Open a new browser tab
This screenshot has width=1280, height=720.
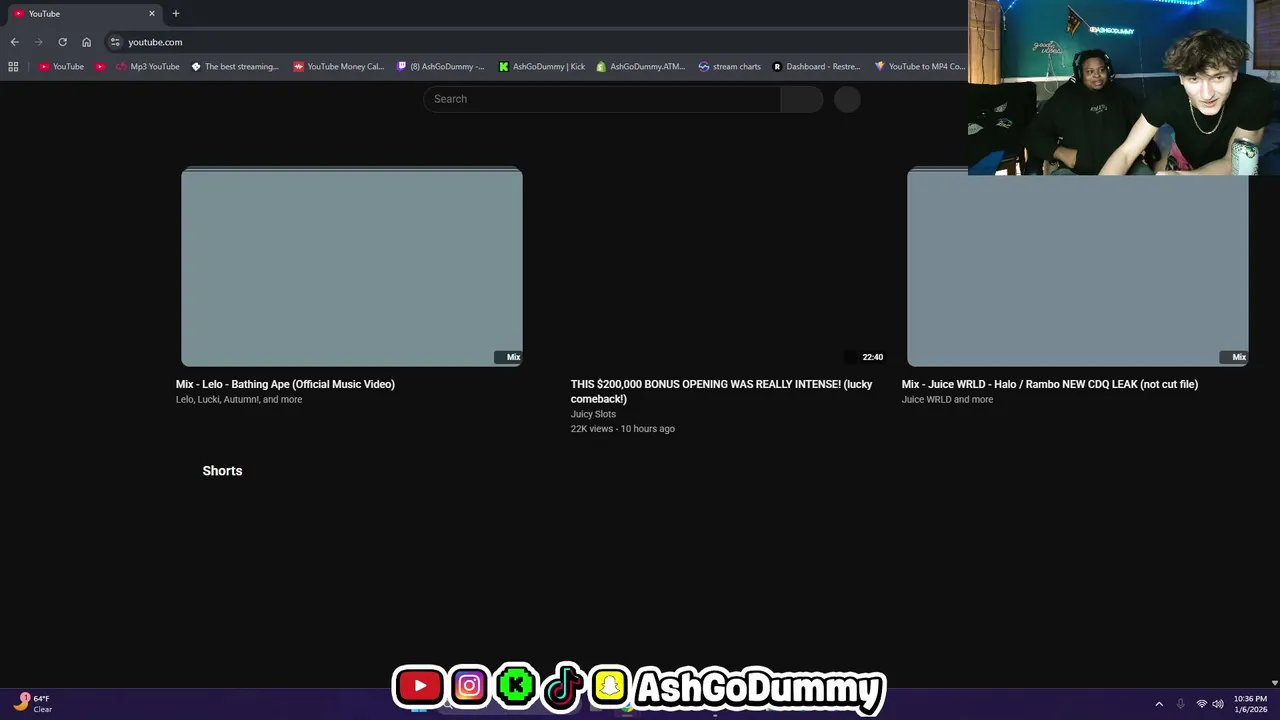[x=176, y=14]
